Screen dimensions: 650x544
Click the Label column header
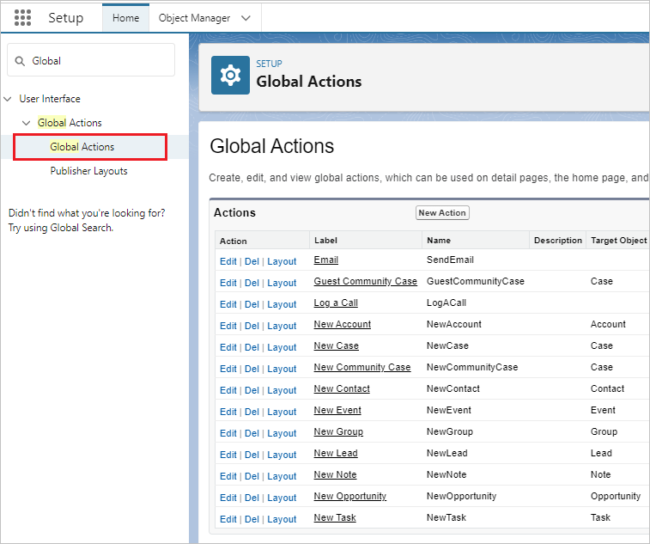point(325,240)
